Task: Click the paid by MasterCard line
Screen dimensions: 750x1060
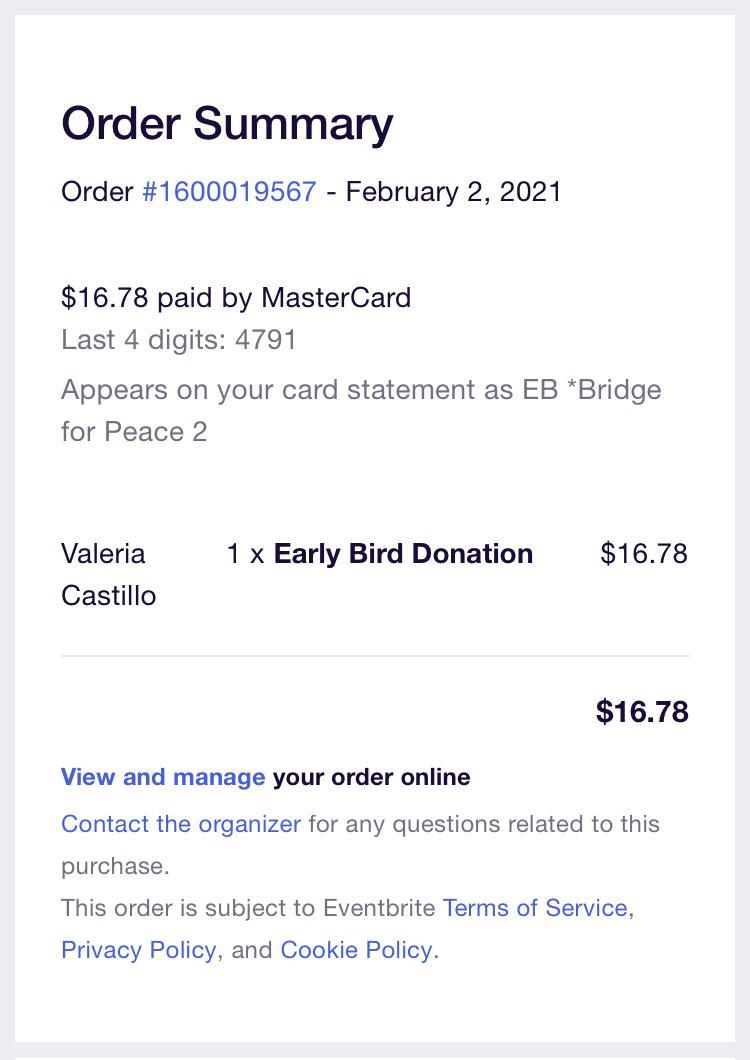Action: pos(236,298)
